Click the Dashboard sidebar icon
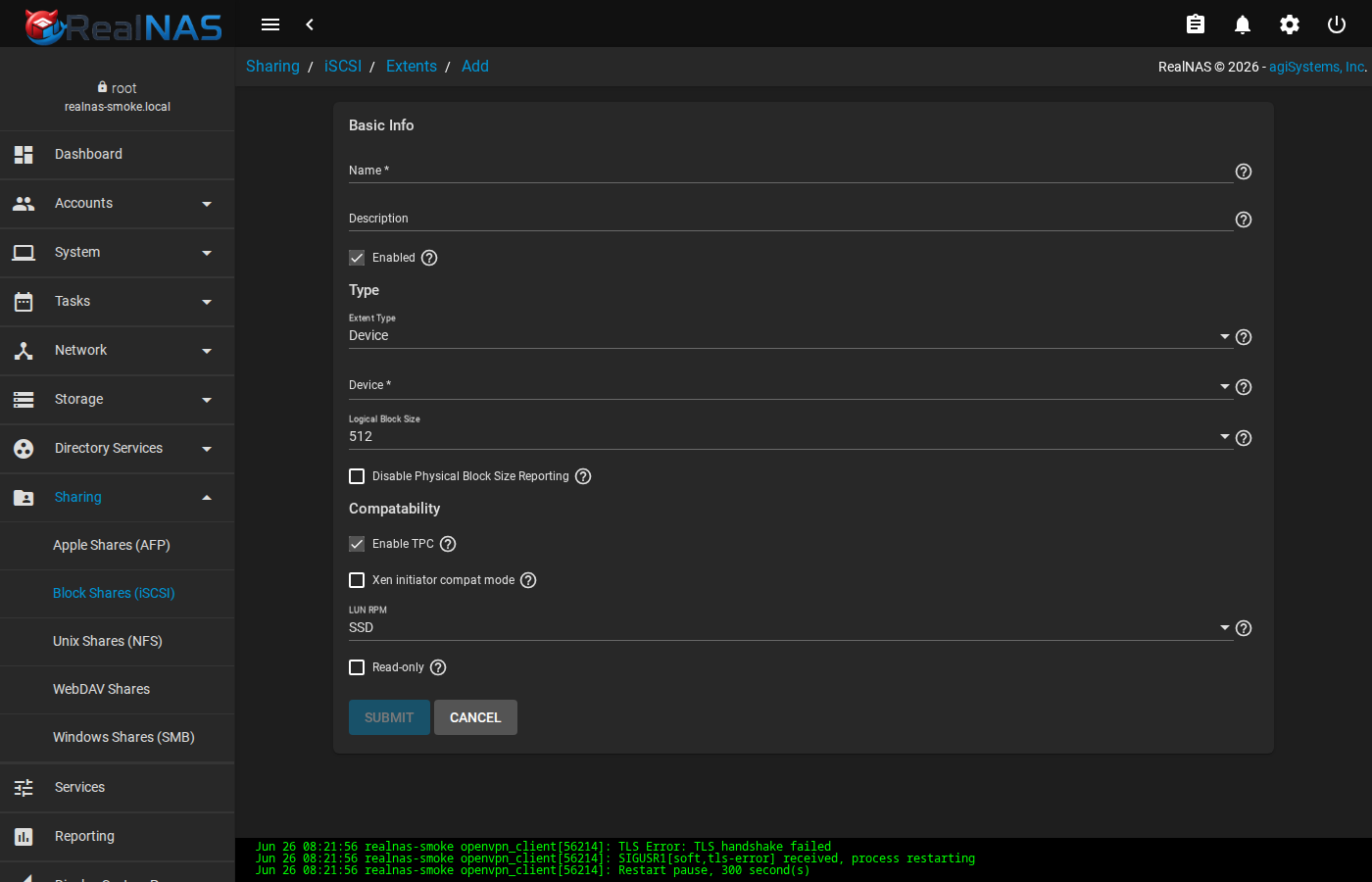 pyautogui.click(x=24, y=155)
